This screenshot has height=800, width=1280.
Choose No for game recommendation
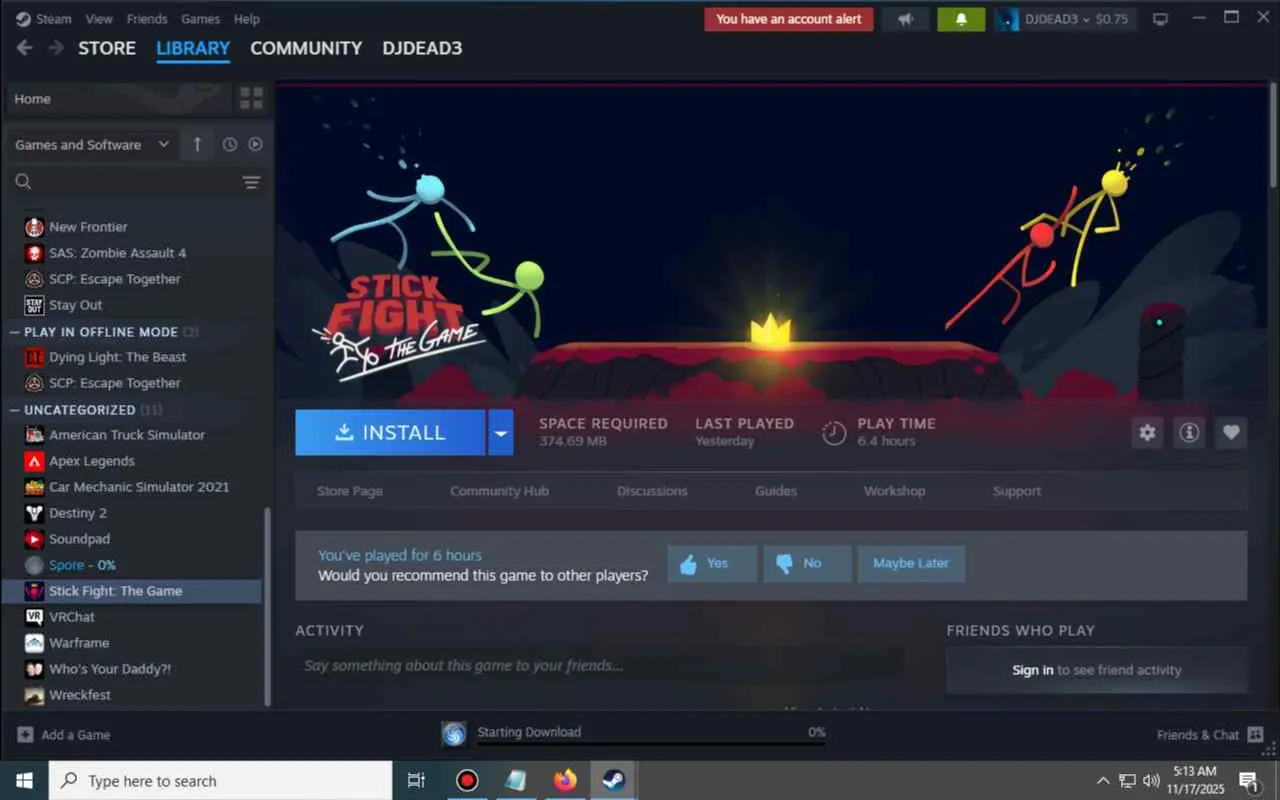coord(807,564)
